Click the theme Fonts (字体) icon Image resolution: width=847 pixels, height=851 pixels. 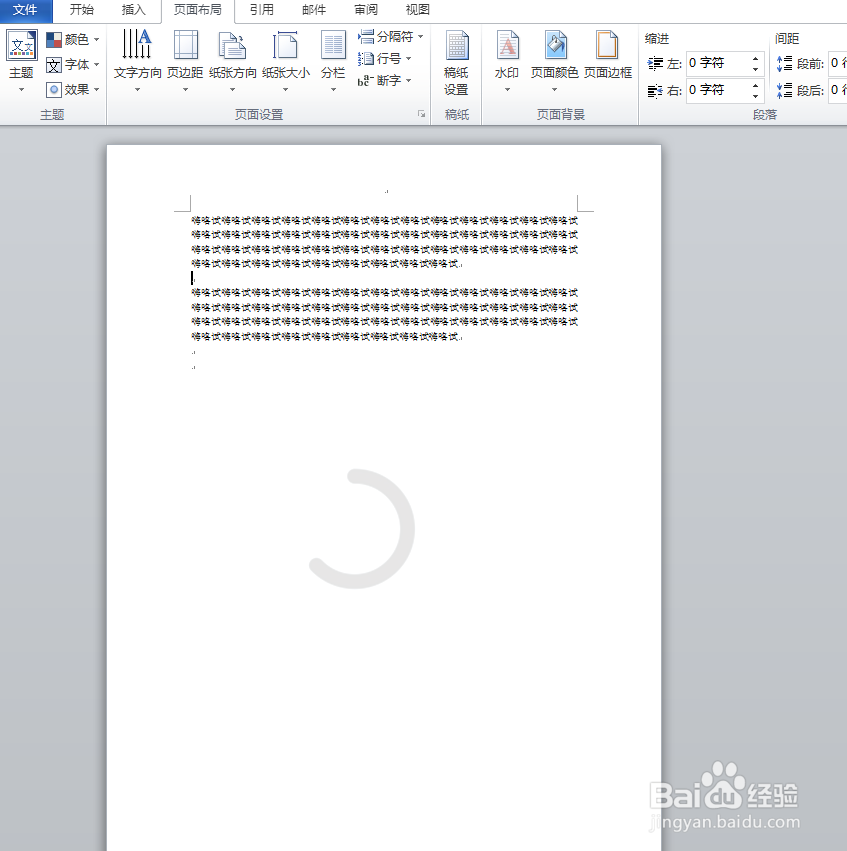pyautogui.click(x=54, y=65)
